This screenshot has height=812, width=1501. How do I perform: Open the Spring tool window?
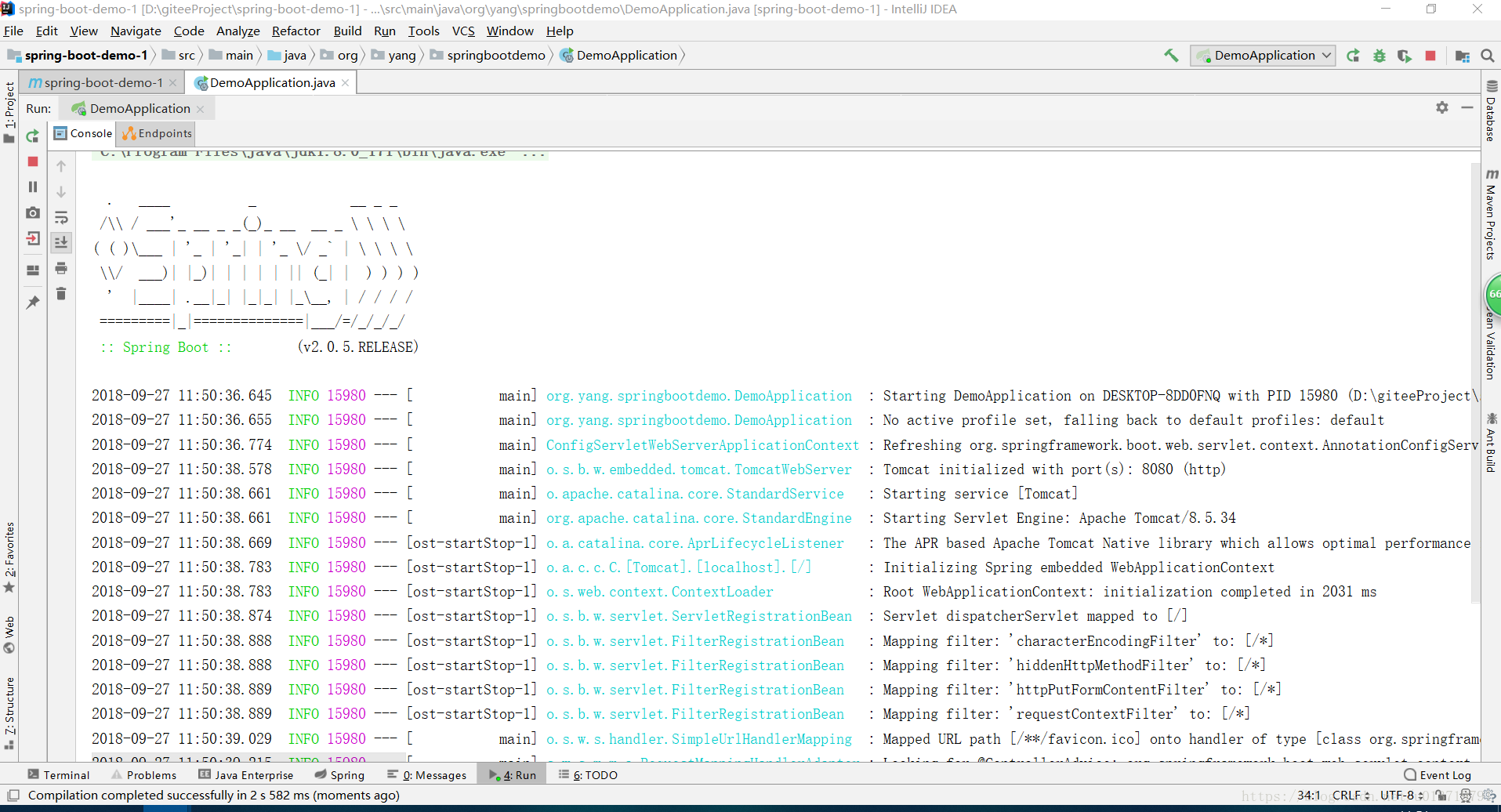pos(339,774)
